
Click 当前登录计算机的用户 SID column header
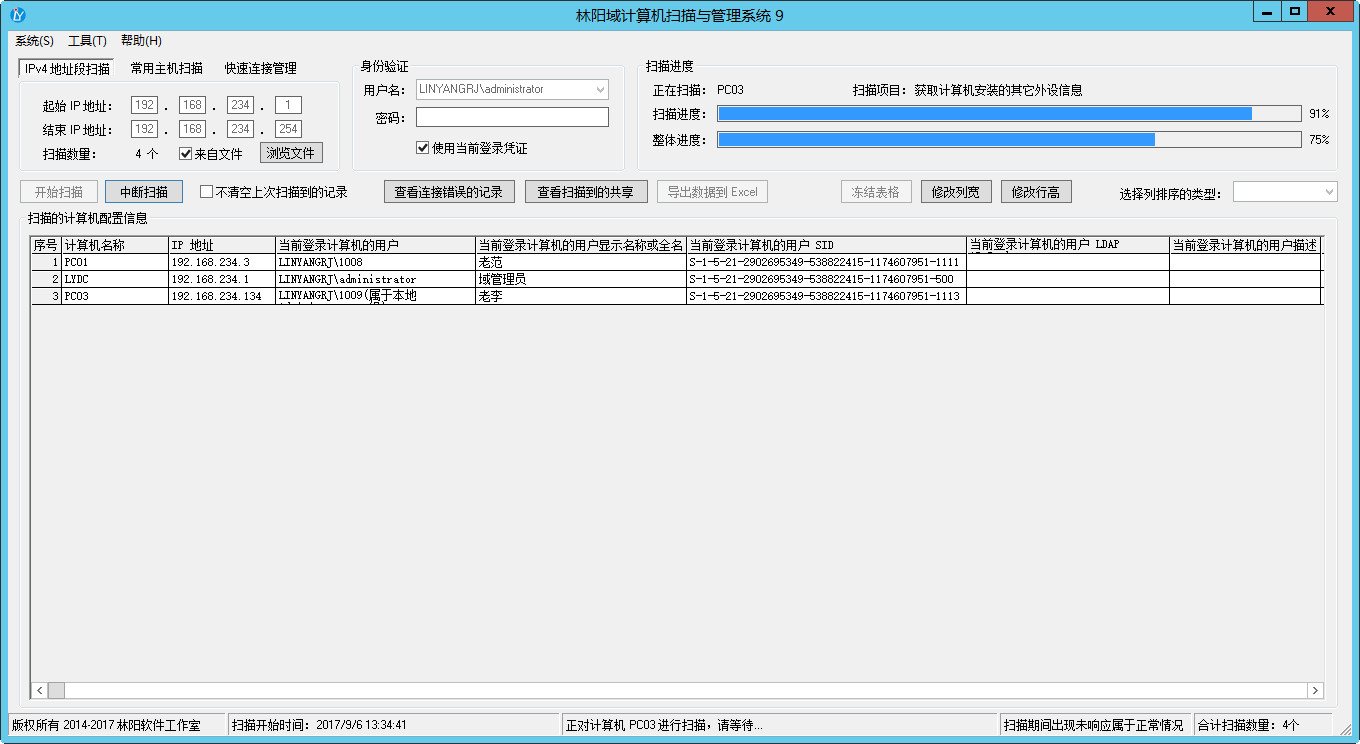tap(826, 245)
